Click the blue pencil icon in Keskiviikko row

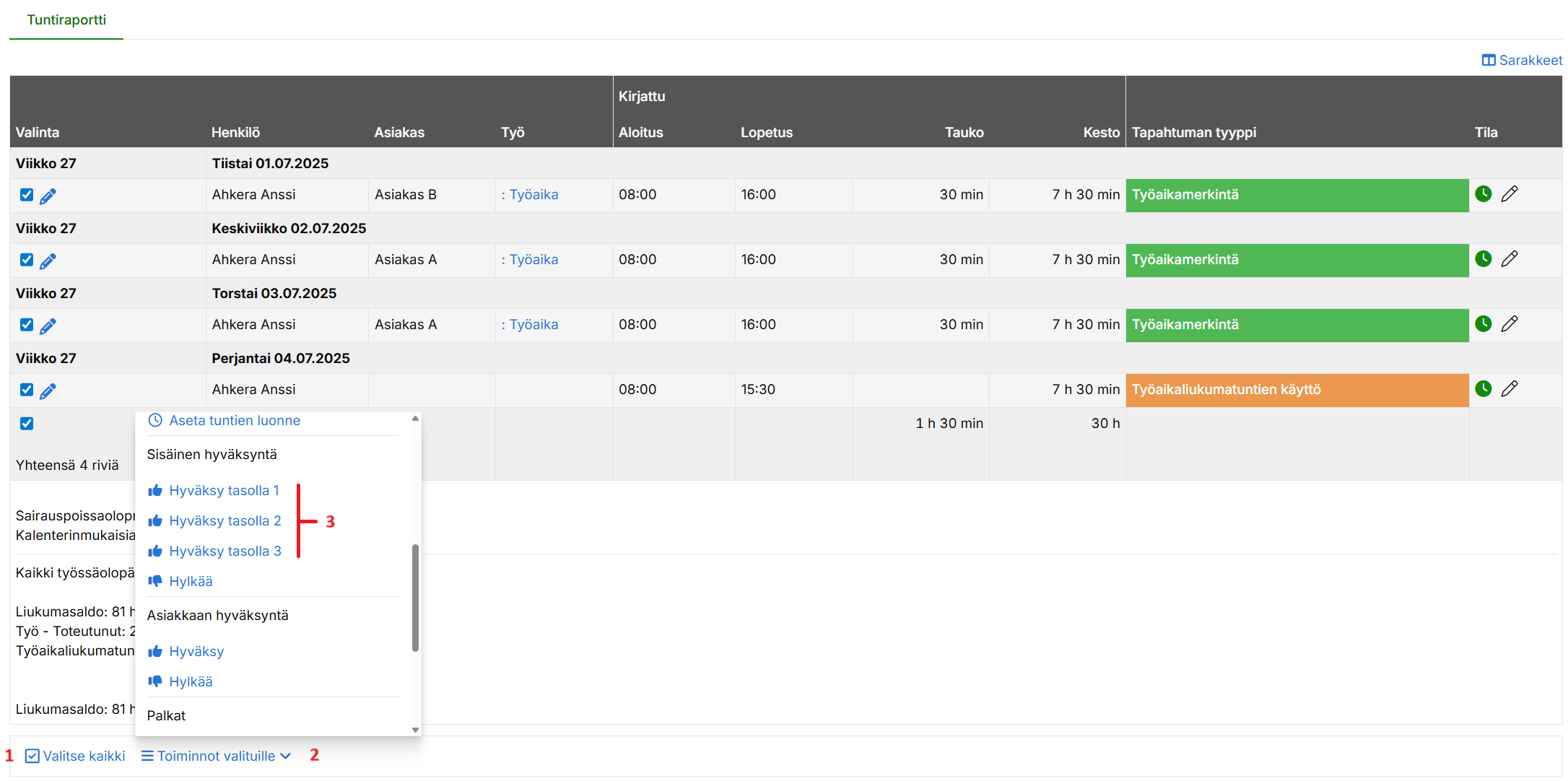tap(48, 261)
